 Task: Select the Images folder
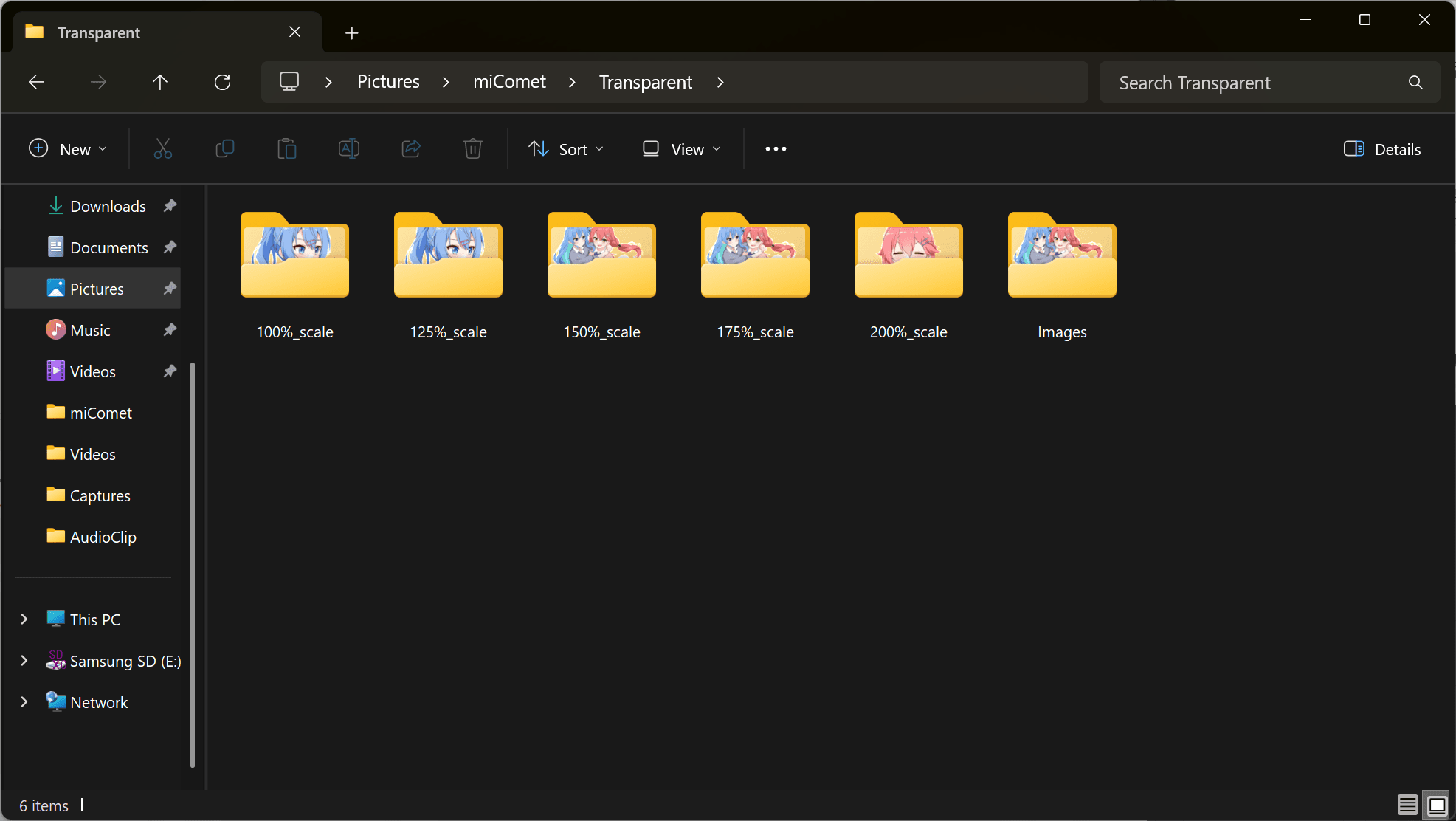click(1062, 275)
